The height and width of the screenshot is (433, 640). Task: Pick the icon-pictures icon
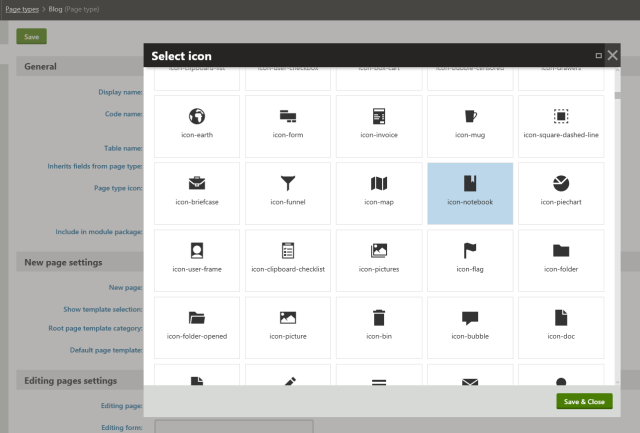(379, 260)
